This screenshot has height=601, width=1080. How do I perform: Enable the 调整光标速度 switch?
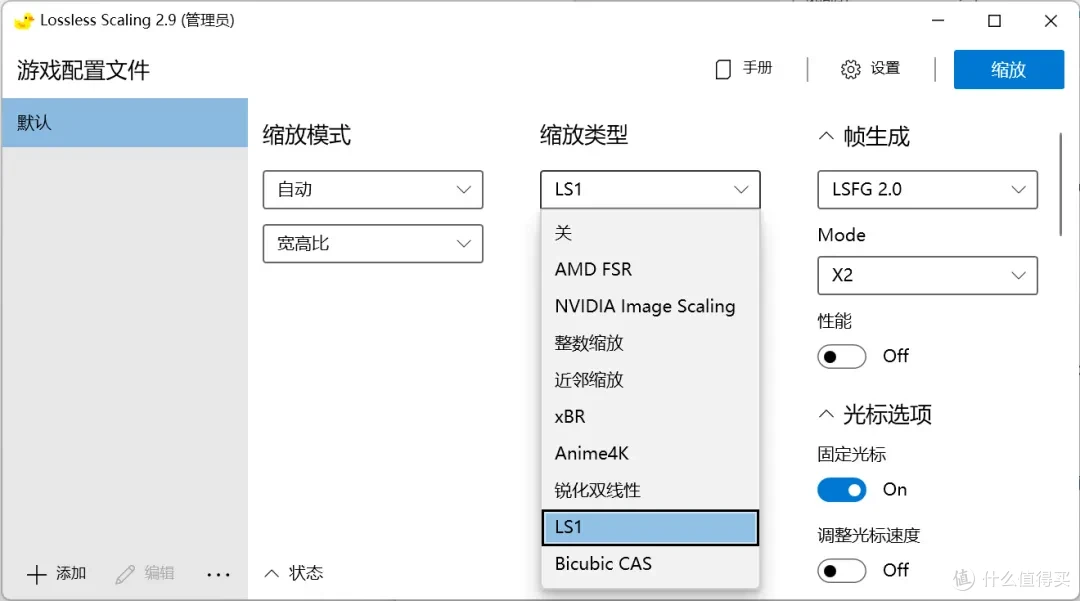click(842, 571)
